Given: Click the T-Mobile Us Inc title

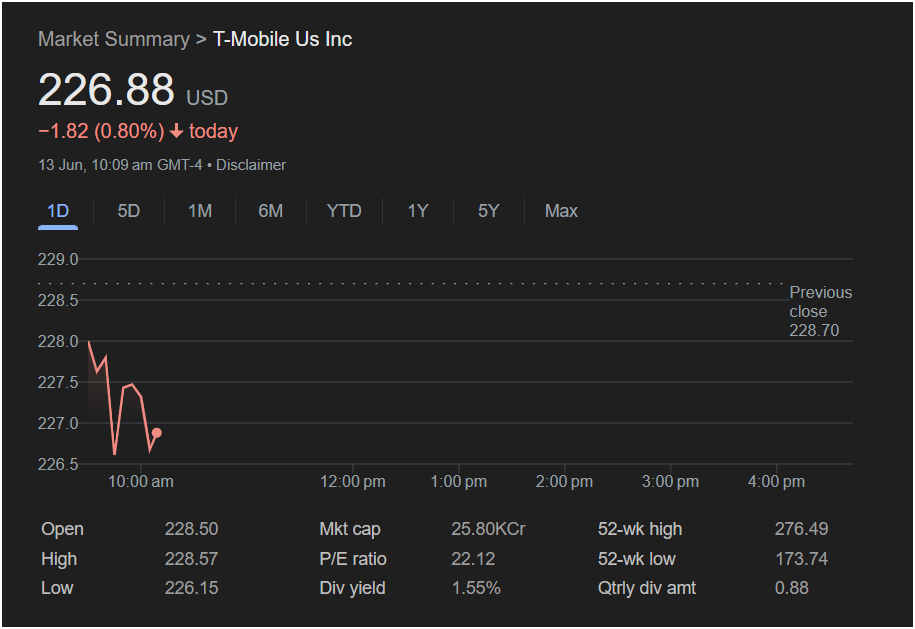Looking at the screenshot, I should 282,39.
